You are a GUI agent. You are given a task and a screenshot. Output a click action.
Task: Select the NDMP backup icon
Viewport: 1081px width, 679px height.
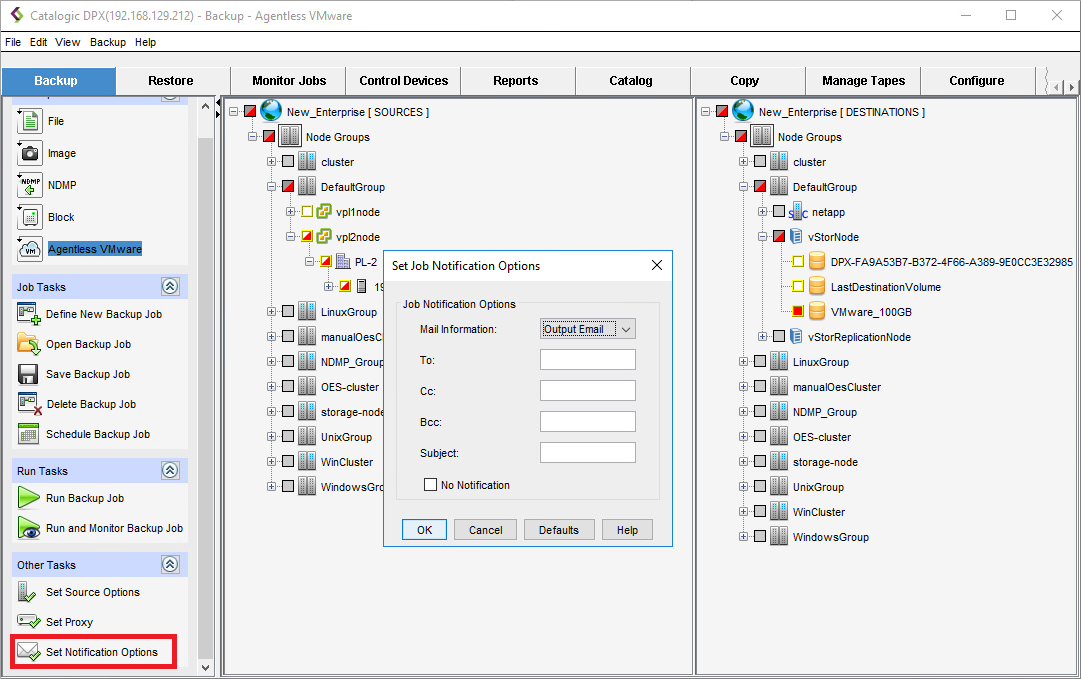pyautogui.click(x=30, y=185)
